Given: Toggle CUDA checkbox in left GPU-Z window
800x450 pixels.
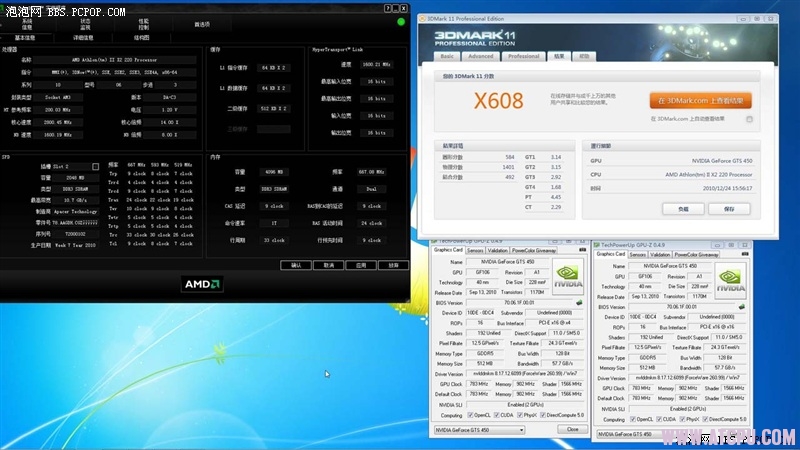Looking at the screenshot, I should pos(496,415).
